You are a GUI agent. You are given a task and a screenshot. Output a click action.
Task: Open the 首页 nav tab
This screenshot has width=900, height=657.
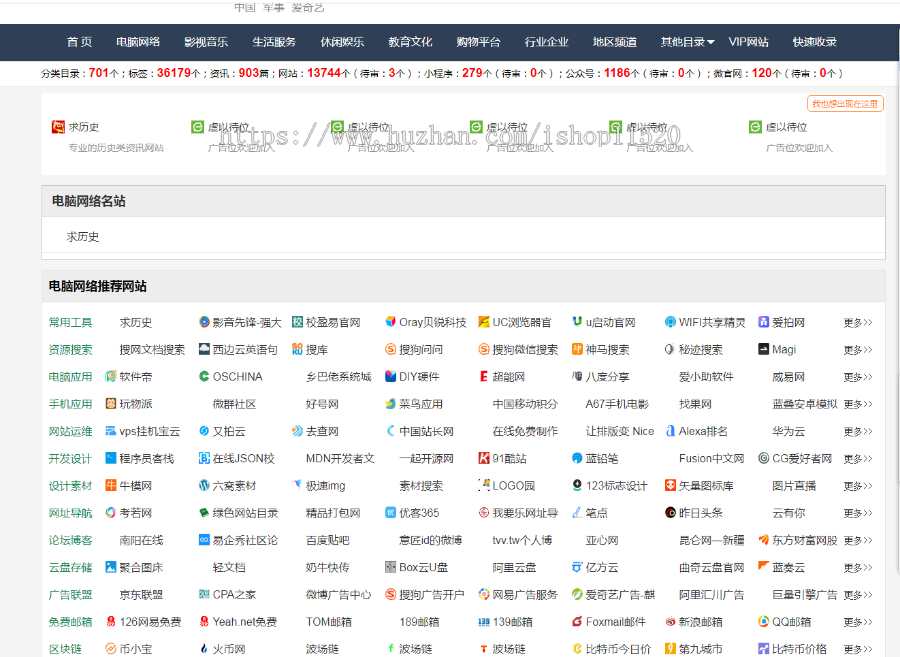pos(79,42)
